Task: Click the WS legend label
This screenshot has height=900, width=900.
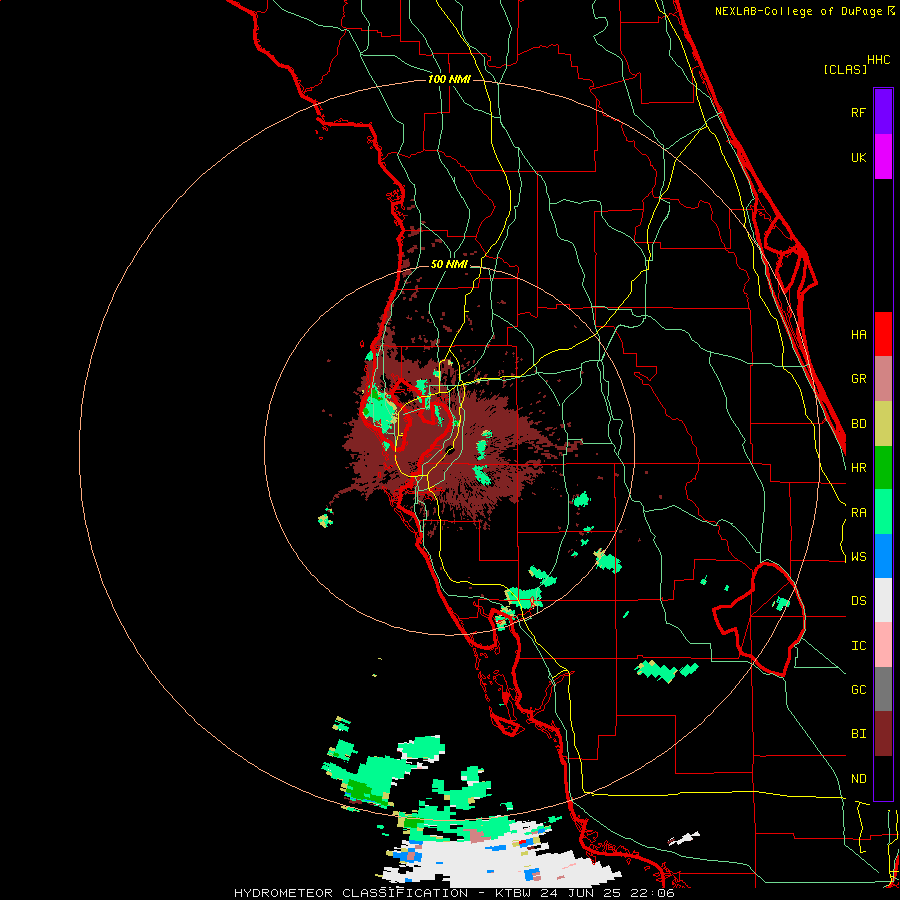Action: 858,557
